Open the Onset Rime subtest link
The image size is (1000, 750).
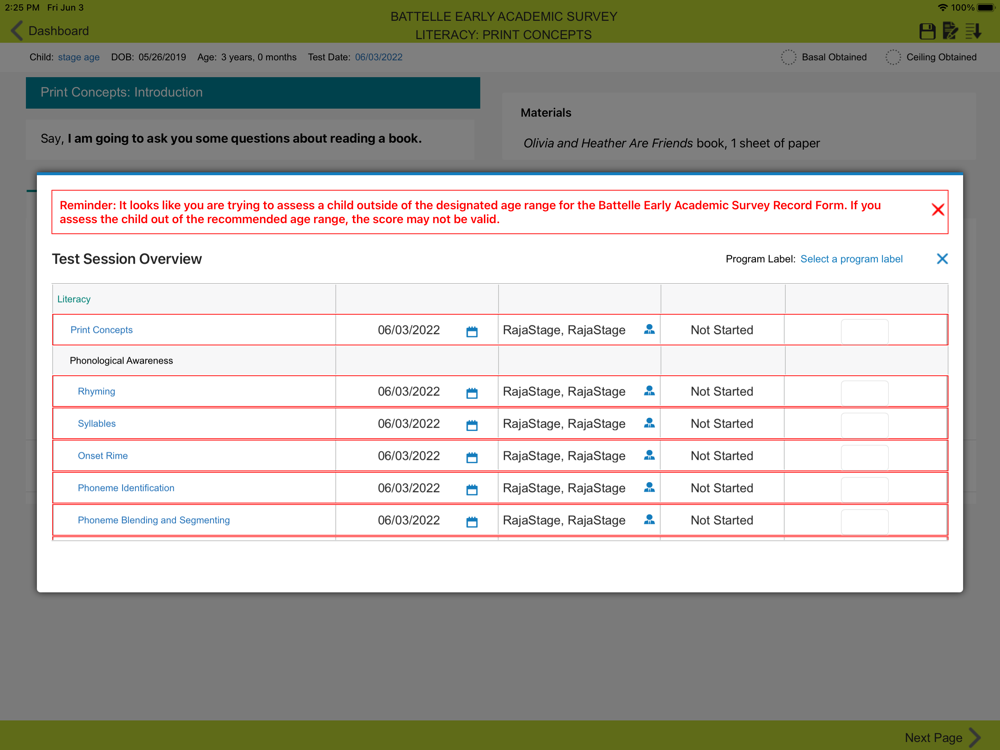pyautogui.click(x=103, y=456)
